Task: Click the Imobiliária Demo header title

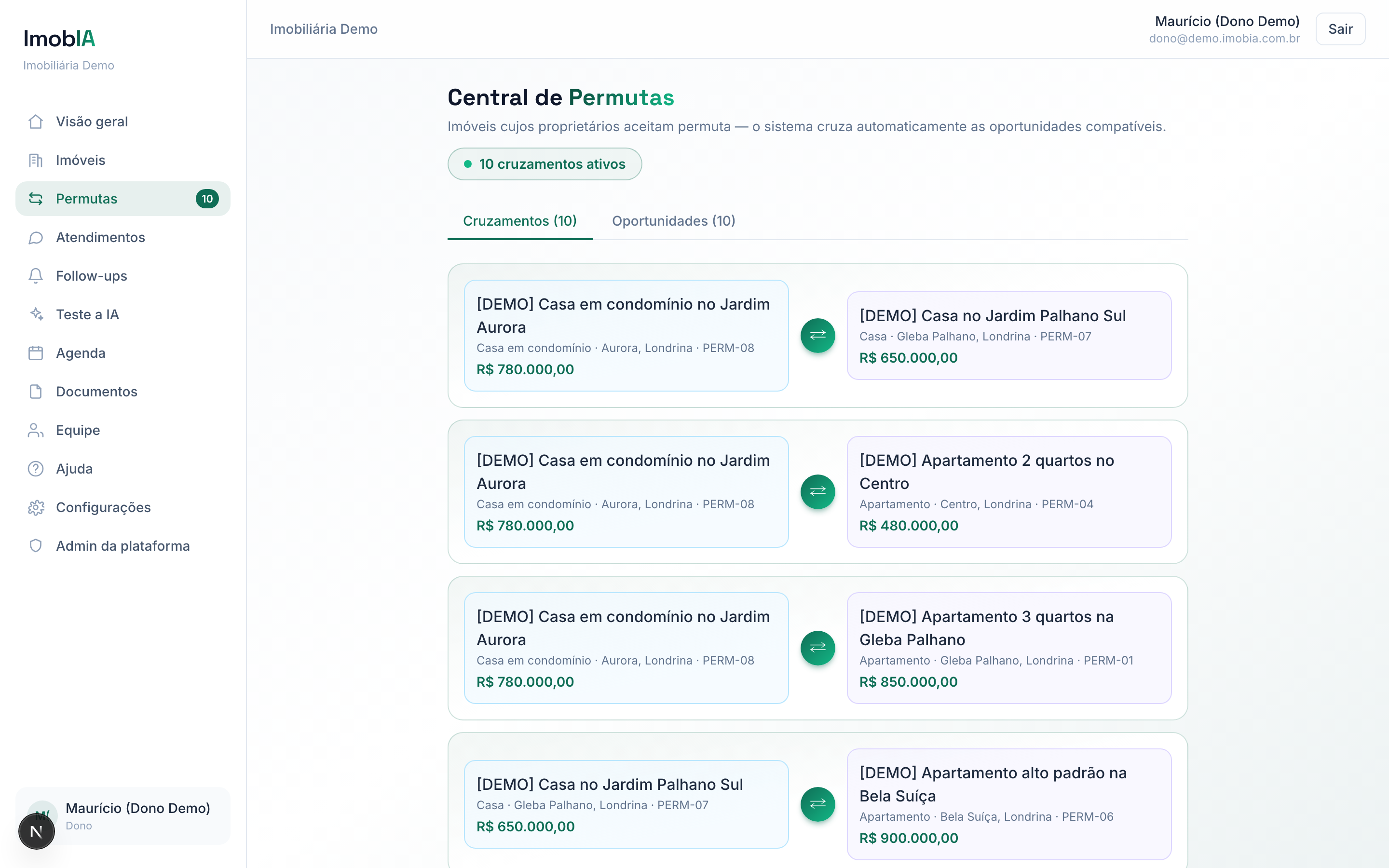Action: (x=324, y=29)
